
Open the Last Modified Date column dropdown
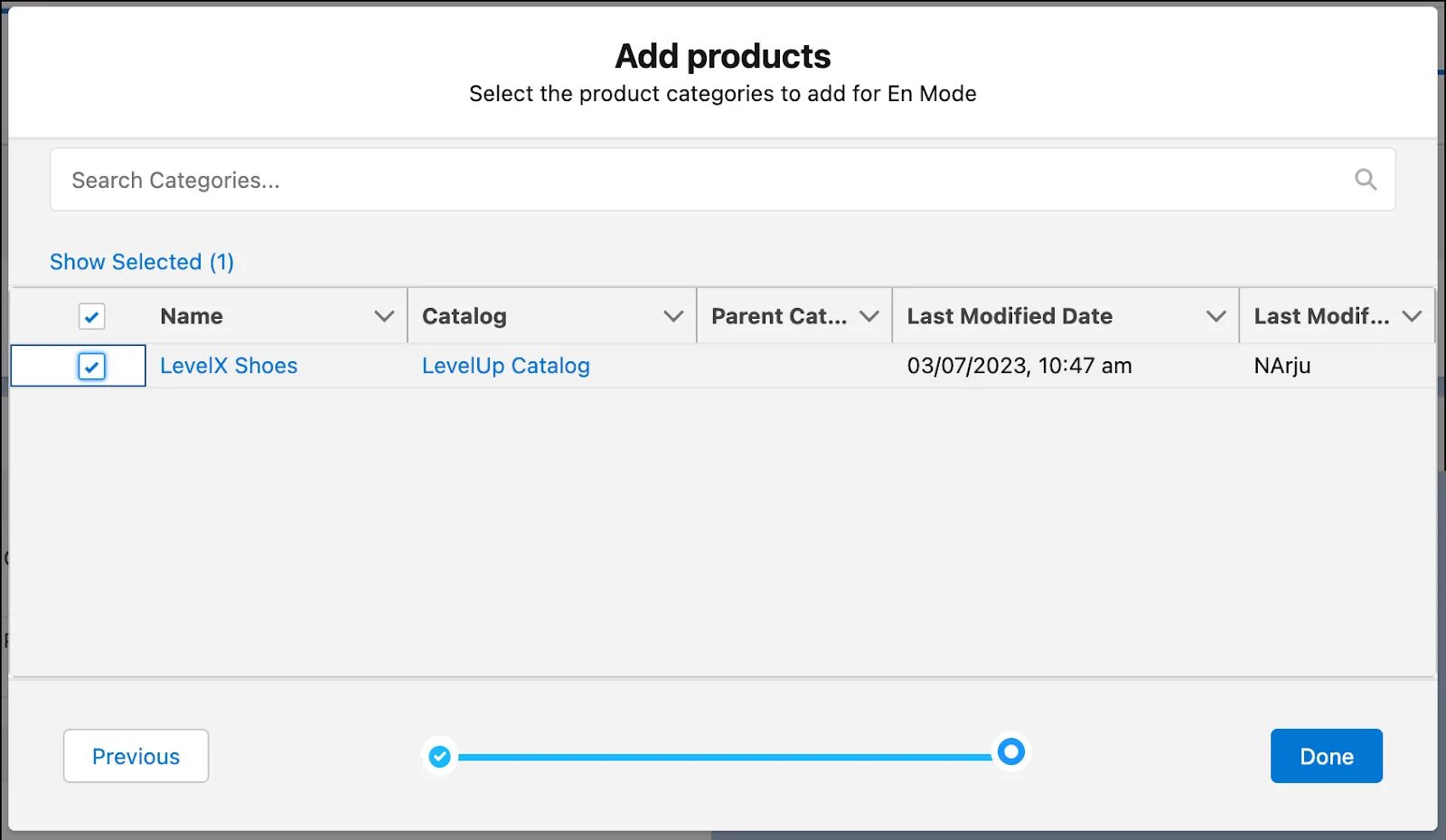point(1216,316)
